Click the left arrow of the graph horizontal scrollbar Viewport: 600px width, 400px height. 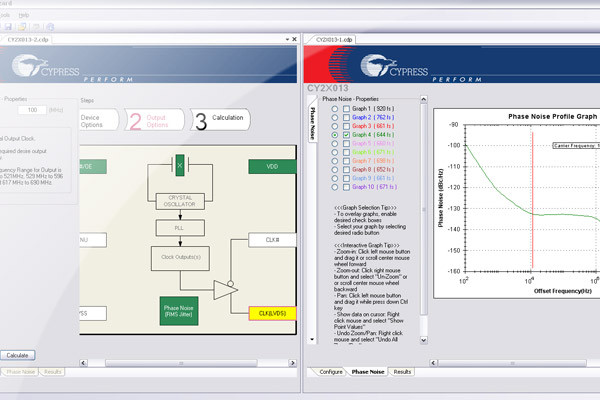pyautogui.click(x=433, y=363)
